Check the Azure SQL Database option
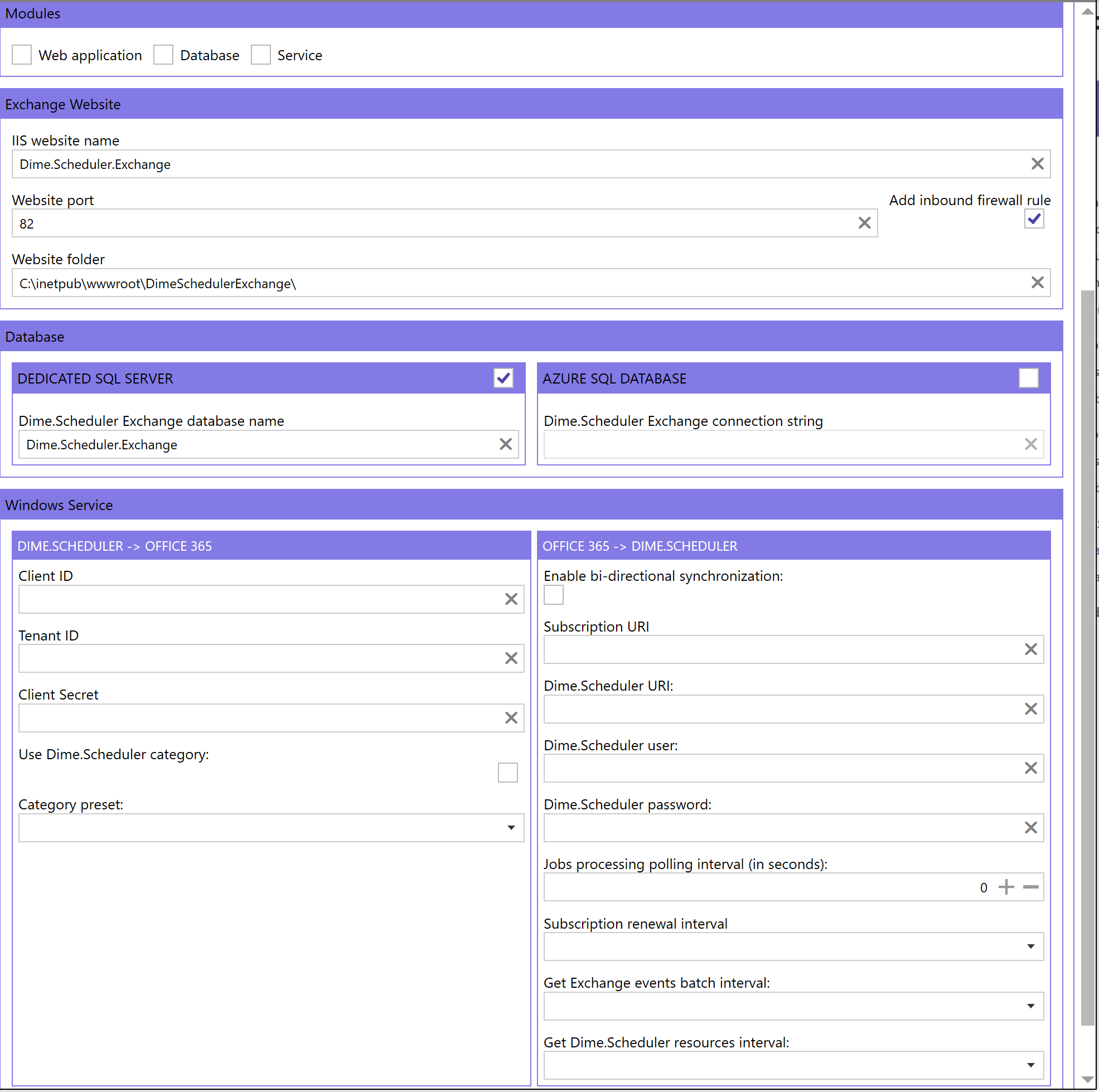 (1028, 377)
